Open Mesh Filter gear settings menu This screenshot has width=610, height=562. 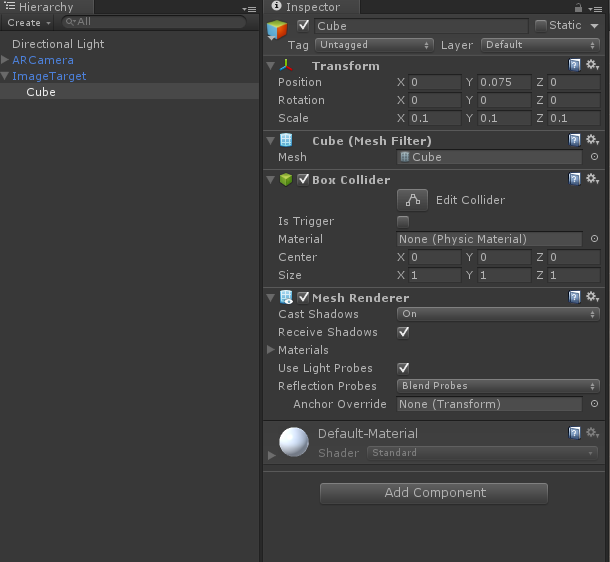pos(592,140)
